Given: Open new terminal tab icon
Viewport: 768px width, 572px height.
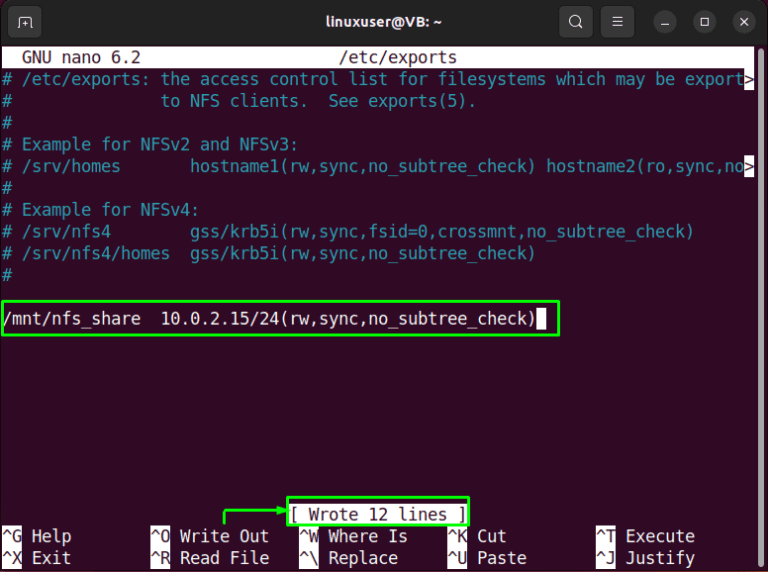Looking at the screenshot, I should click(25, 21).
